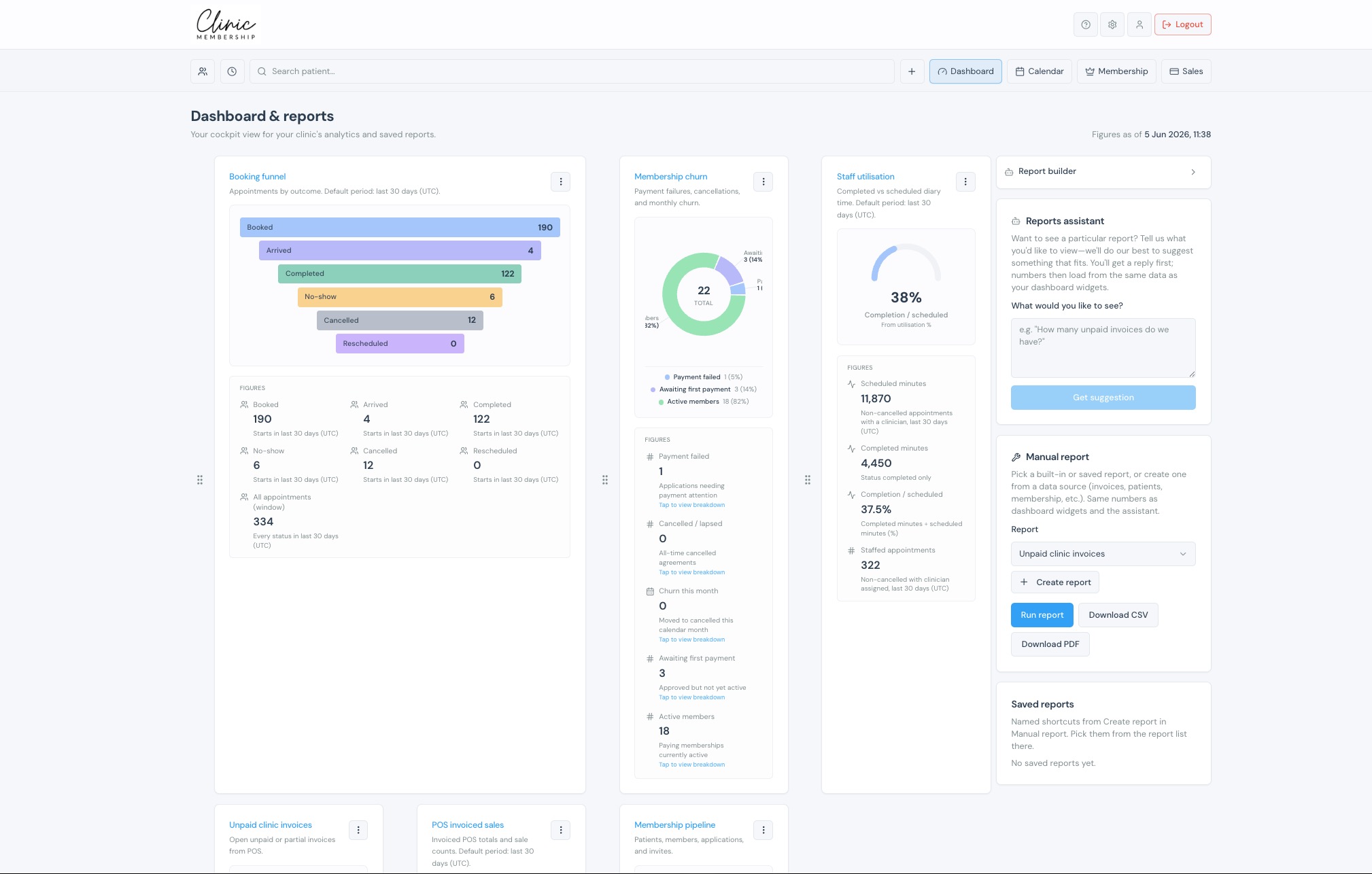Open settings via the gear icon
The width and height of the screenshot is (1372, 874).
1112,24
